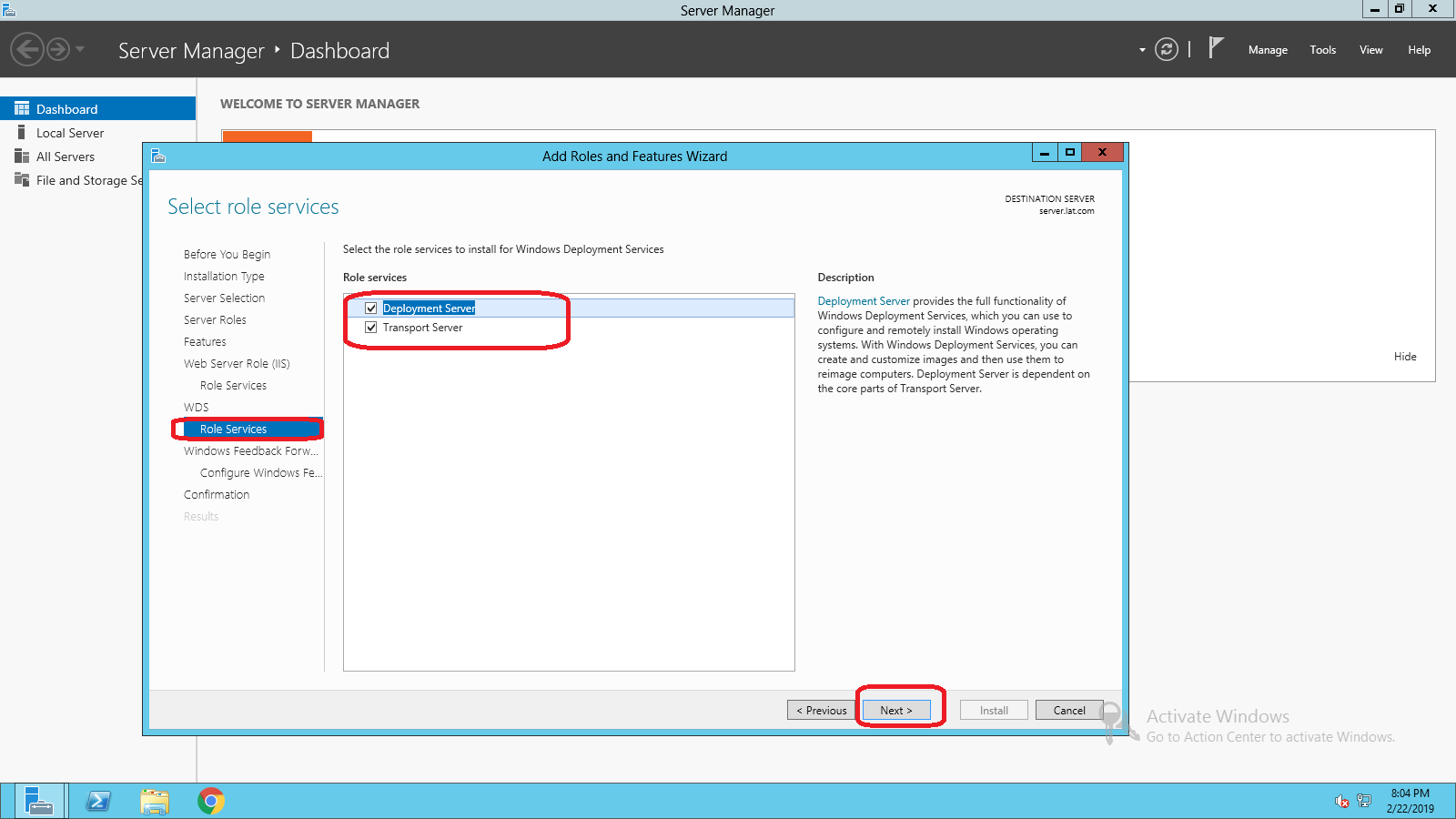Image resolution: width=1456 pixels, height=819 pixels.
Task: Click the refresh icon in header
Action: [x=1166, y=49]
